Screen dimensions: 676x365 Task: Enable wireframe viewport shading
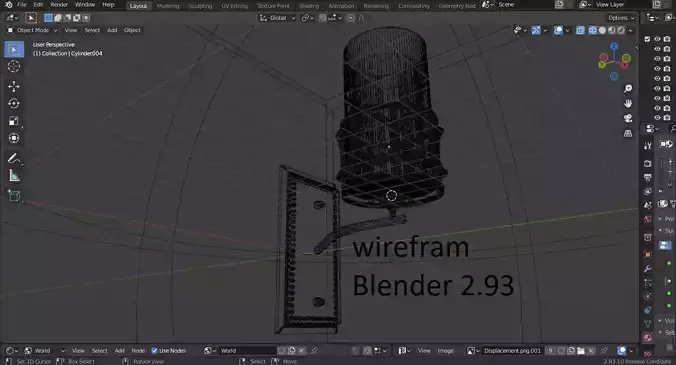(593, 30)
